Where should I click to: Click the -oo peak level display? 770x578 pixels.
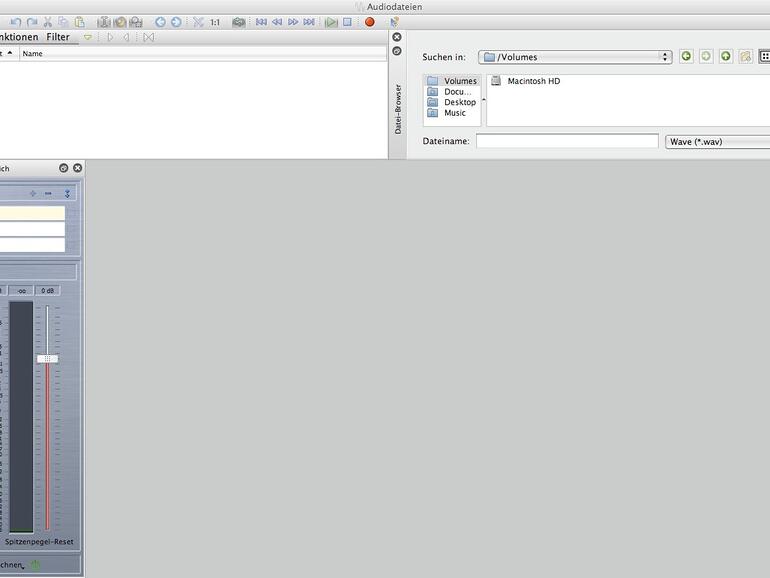pyautogui.click(x=21, y=291)
